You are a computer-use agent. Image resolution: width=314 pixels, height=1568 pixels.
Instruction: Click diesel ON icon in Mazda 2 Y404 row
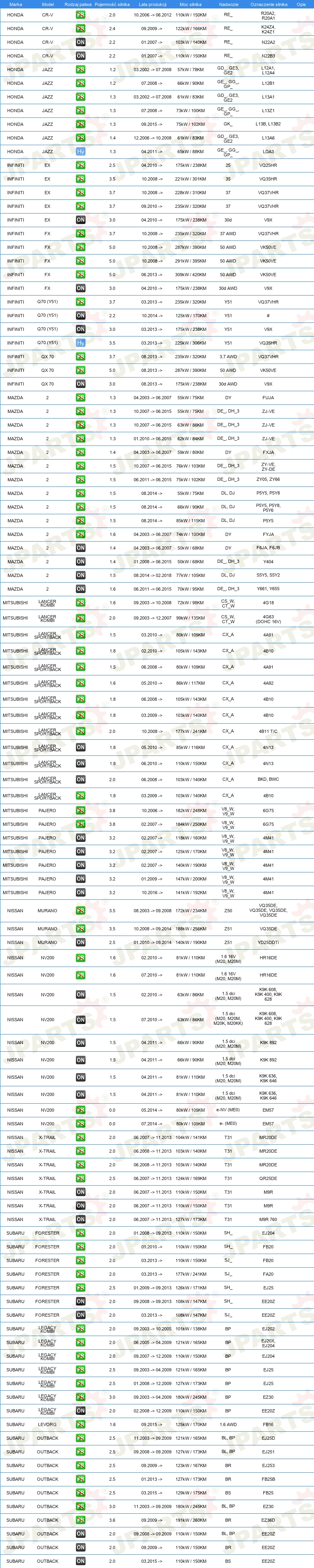(x=80, y=561)
